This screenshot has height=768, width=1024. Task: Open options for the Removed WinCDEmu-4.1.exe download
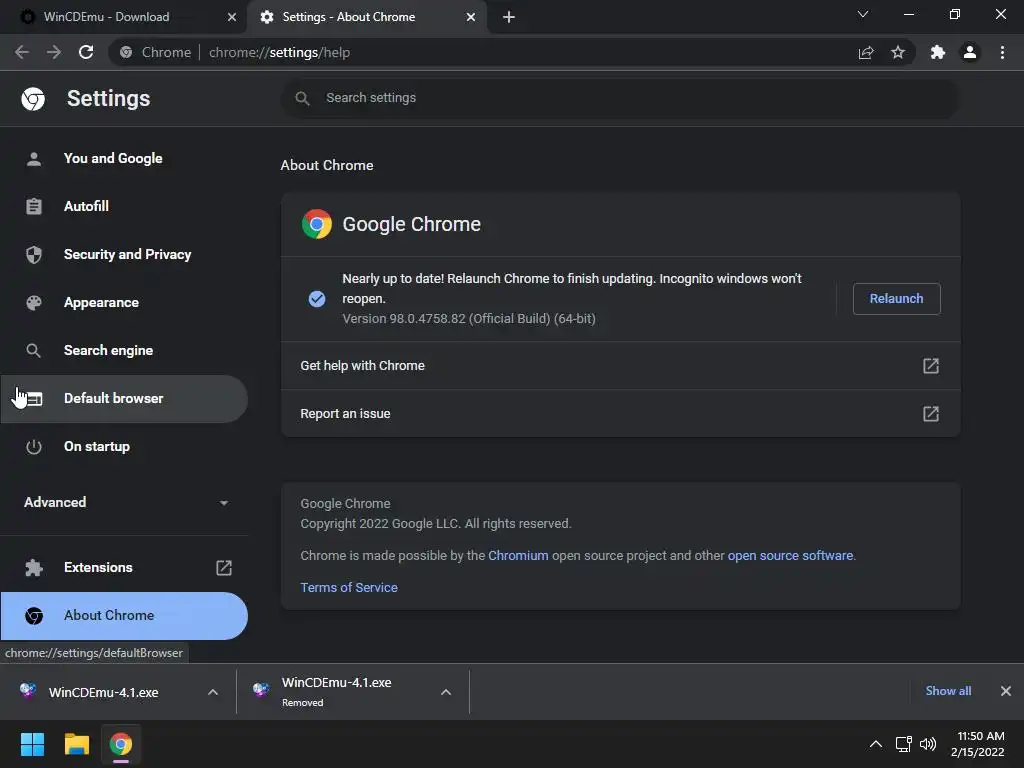coord(446,692)
